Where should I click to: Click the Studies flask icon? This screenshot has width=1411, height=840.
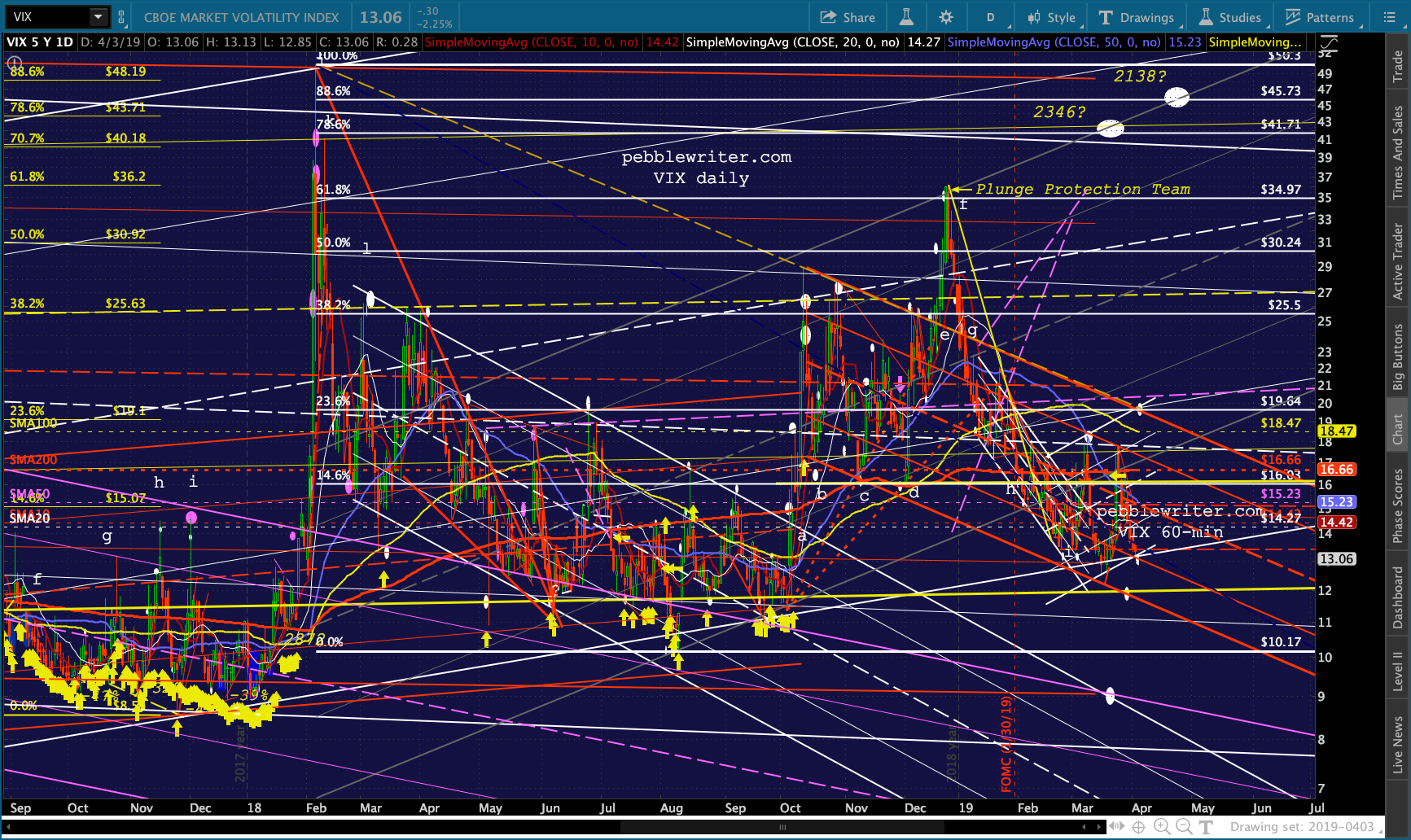point(1205,17)
